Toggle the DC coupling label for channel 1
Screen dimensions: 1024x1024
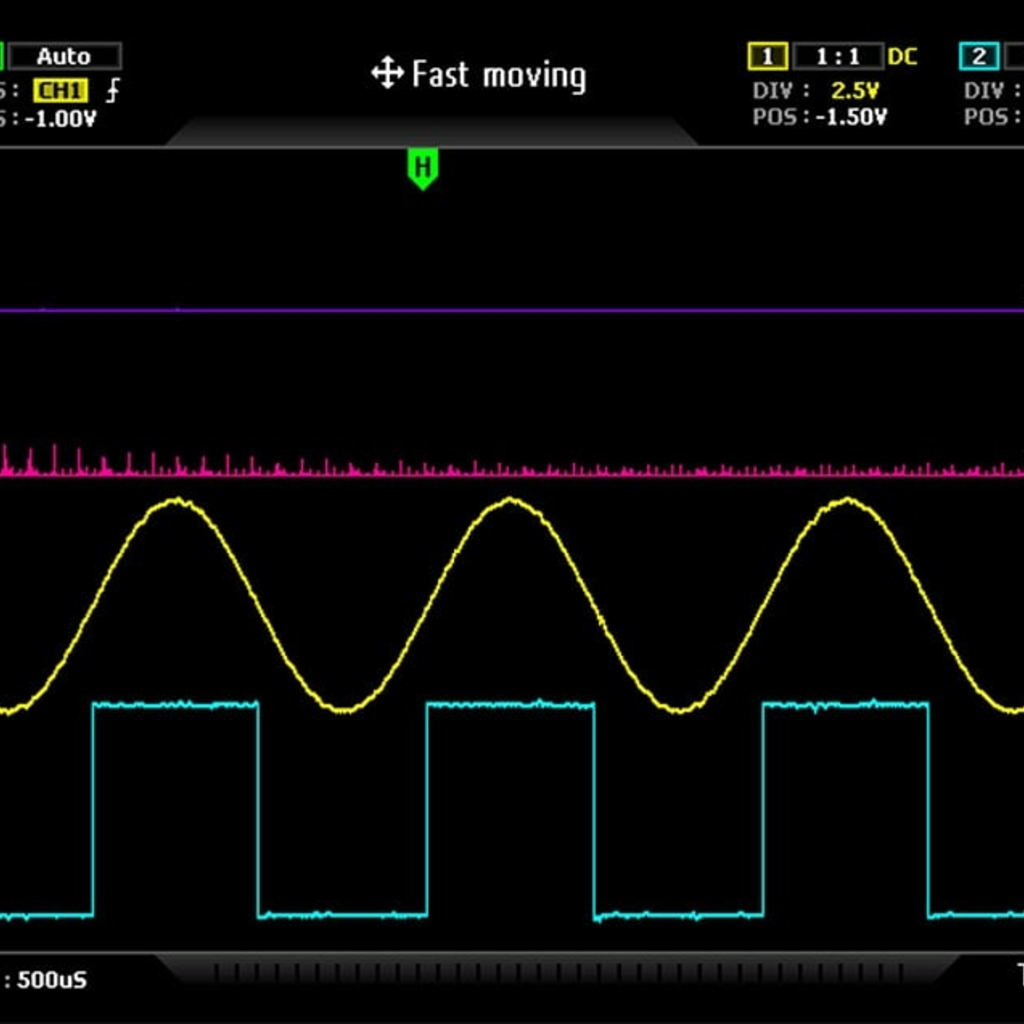pyautogui.click(x=902, y=56)
